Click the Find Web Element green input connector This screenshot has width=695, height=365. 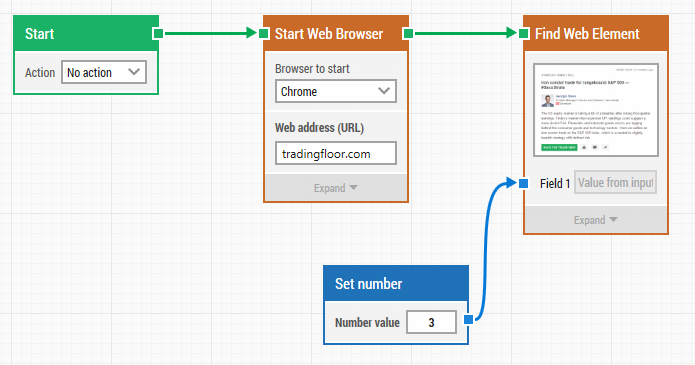[x=523, y=33]
